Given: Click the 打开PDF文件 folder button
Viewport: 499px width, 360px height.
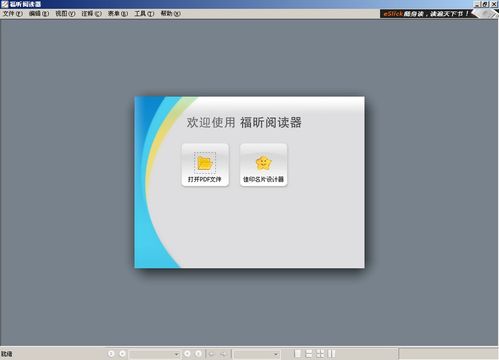Looking at the screenshot, I should 205,165.
